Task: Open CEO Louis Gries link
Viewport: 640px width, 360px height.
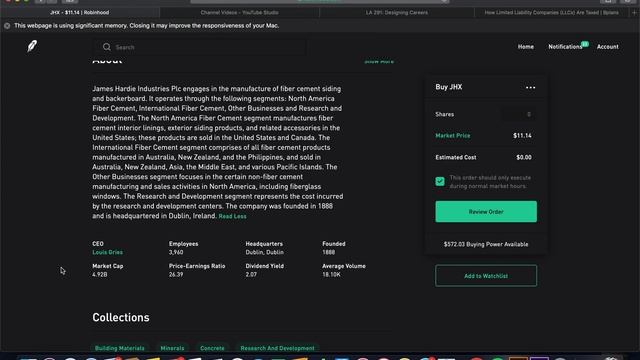Action: 107,252
